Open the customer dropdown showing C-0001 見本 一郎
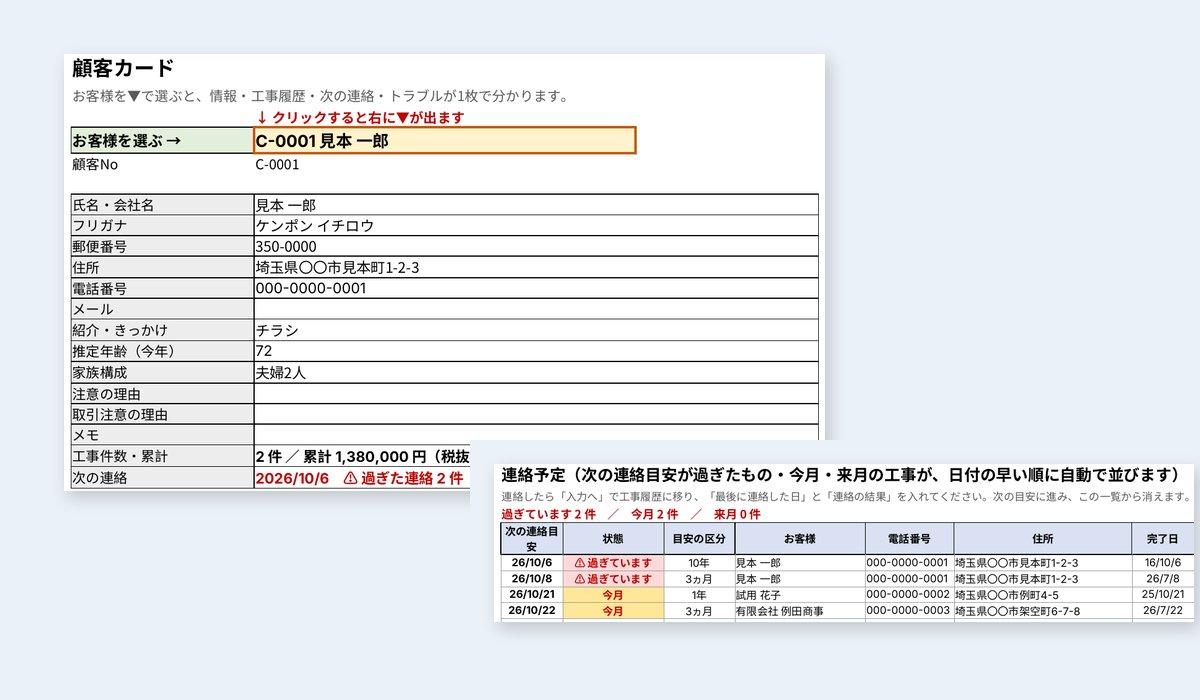 point(445,141)
